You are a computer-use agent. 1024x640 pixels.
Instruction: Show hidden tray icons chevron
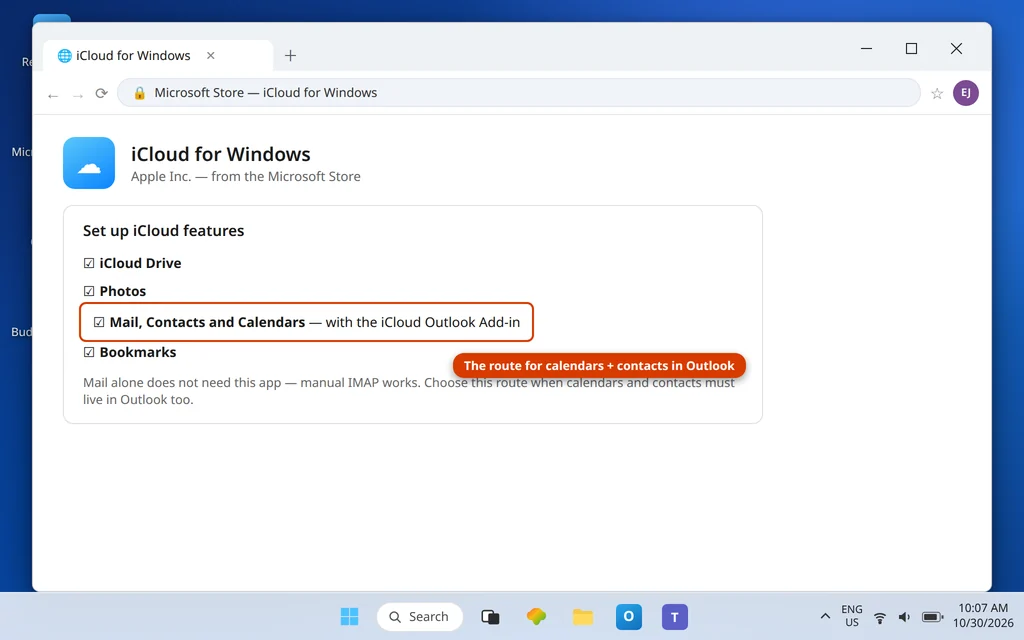tap(825, 616)
